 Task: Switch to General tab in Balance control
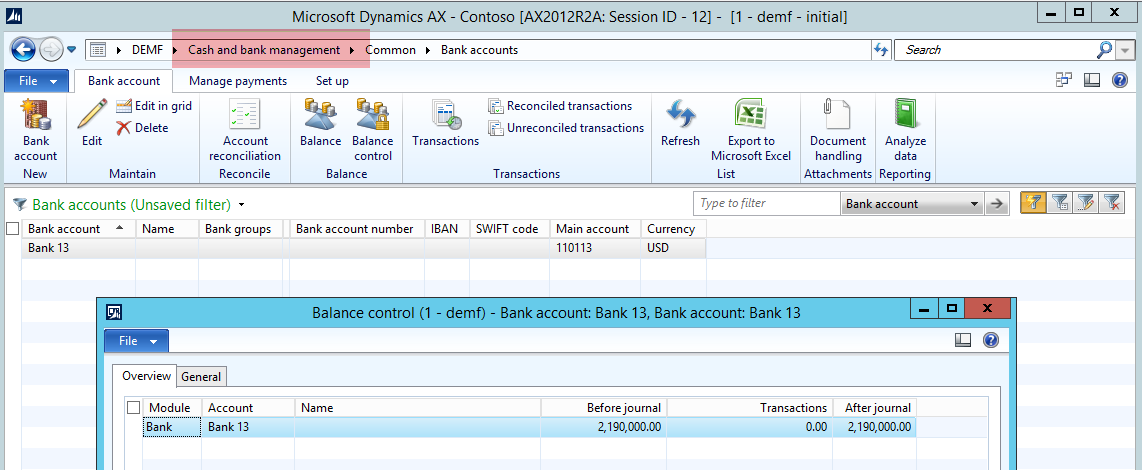202,377
